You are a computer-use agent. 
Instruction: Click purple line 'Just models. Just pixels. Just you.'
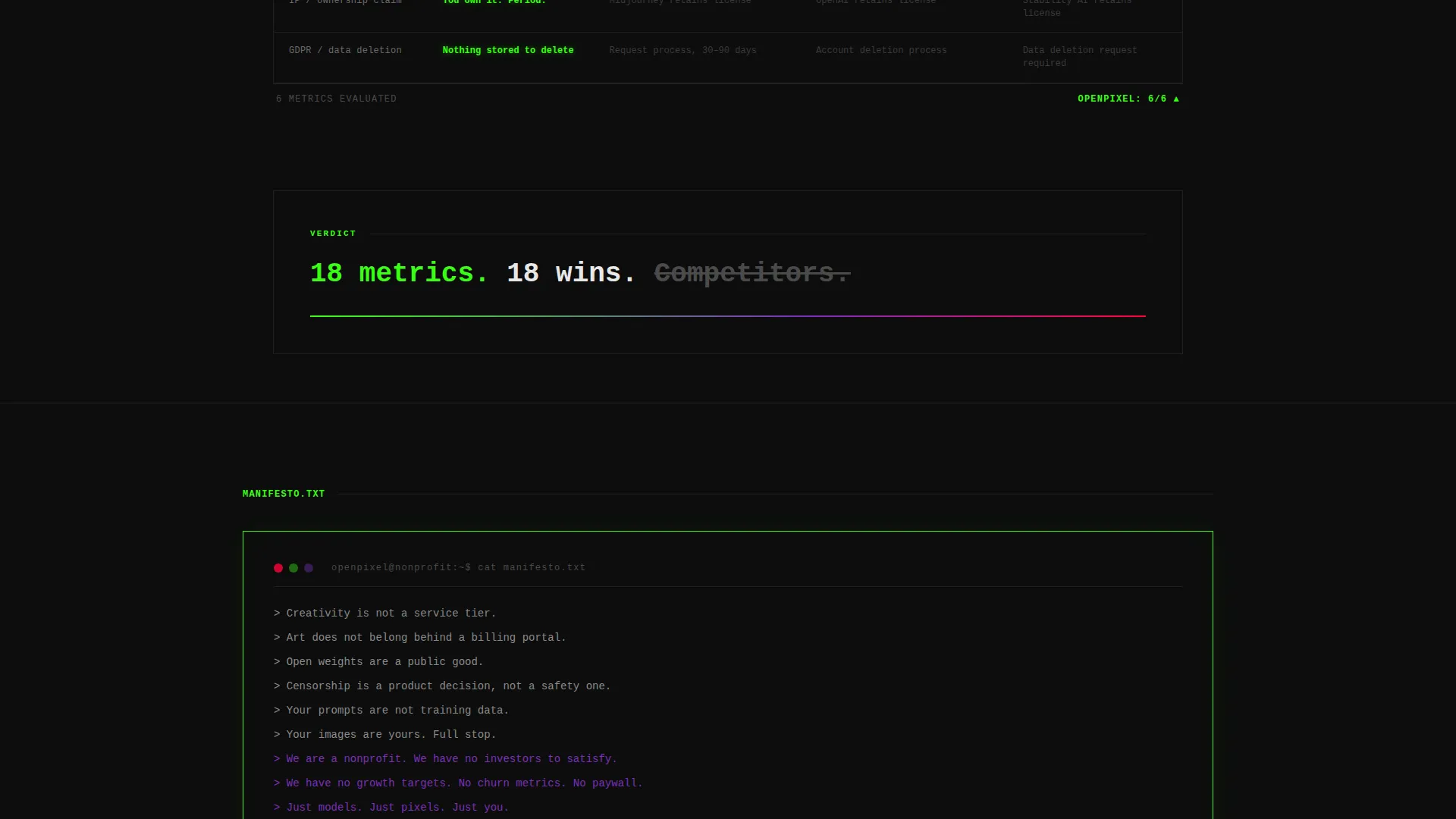click(391, 807)
